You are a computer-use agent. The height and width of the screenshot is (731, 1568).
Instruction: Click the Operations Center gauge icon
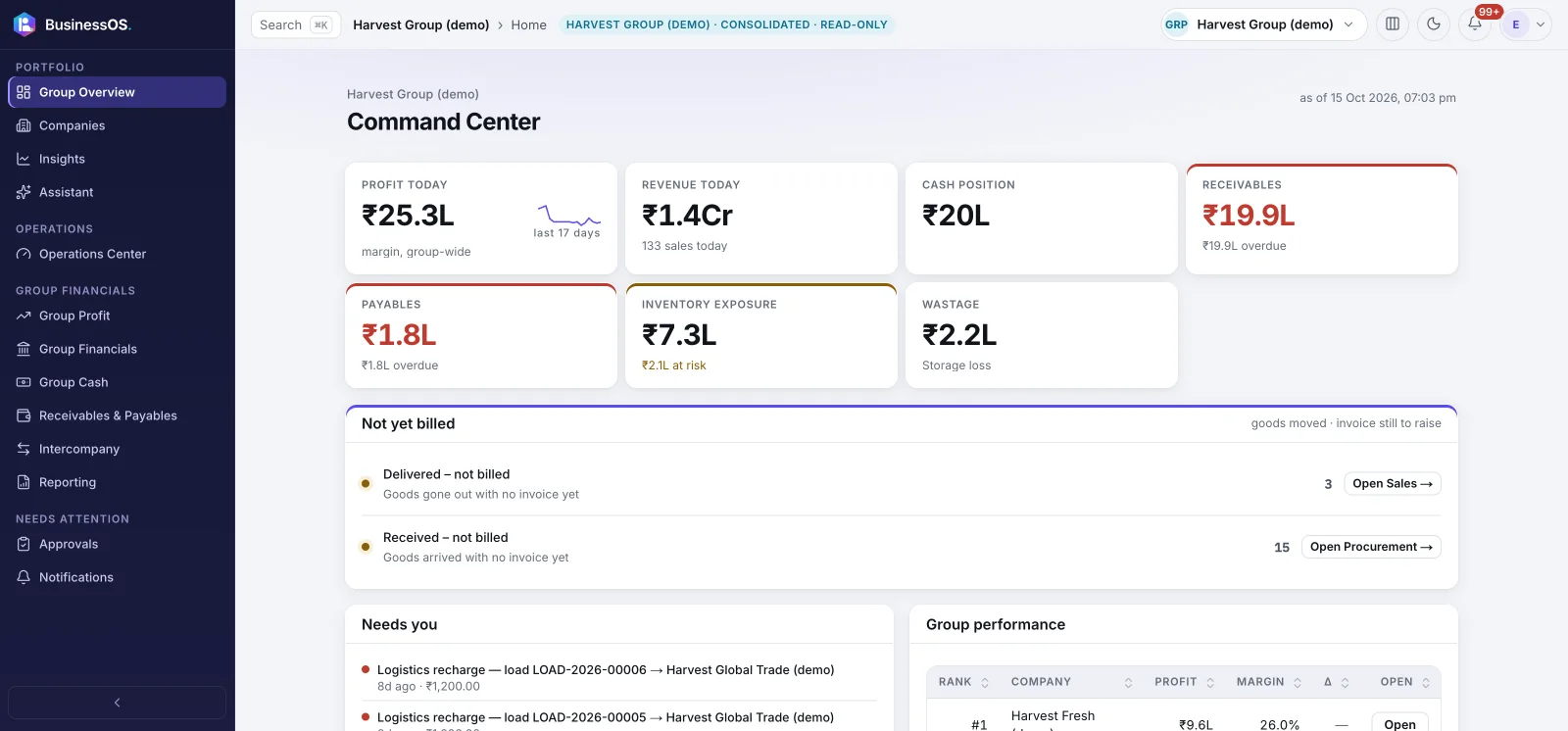pyautogui.click(x=24, y=254)
